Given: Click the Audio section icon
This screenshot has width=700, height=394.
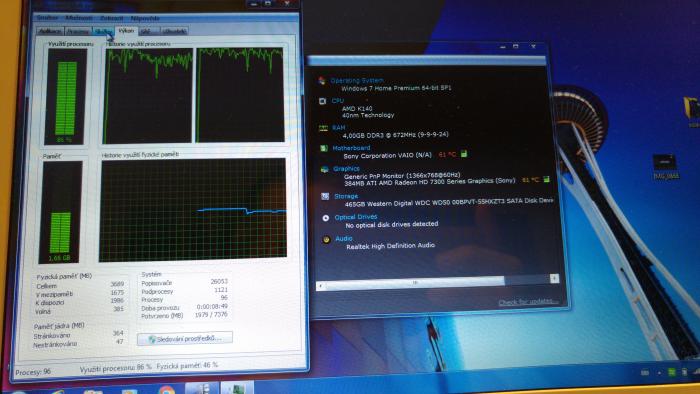Looking at the screenshot, I should pos(326,240).
